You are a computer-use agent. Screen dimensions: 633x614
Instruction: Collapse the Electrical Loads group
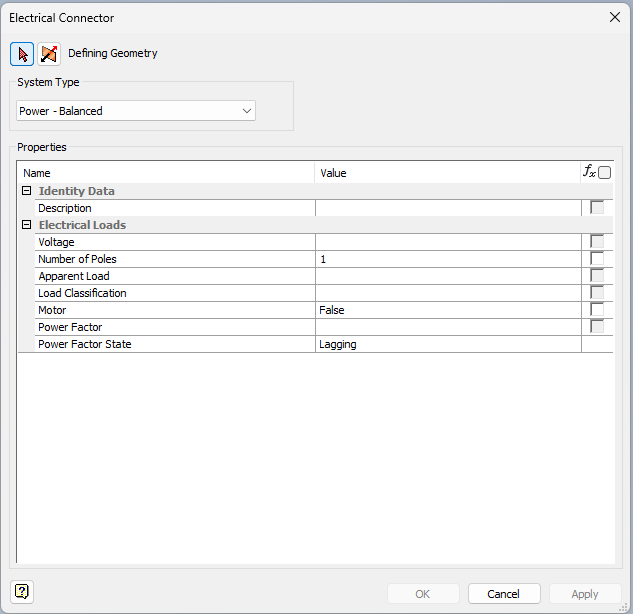coord(26,224)
